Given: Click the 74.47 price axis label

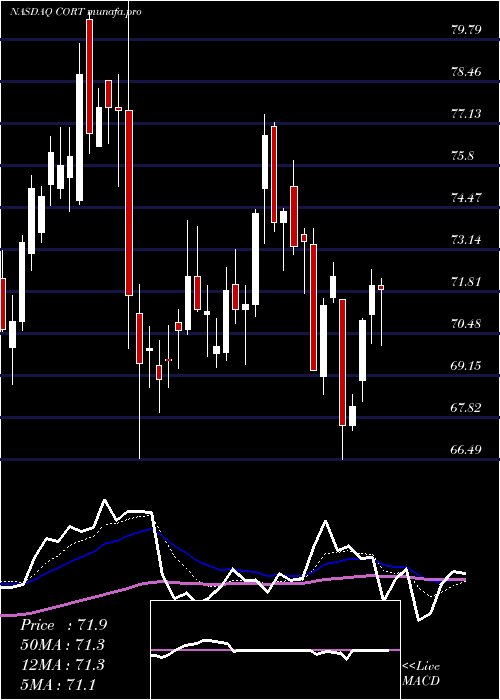Looking at the screenshot, I should pyautogui.click(x=466, y=198).
